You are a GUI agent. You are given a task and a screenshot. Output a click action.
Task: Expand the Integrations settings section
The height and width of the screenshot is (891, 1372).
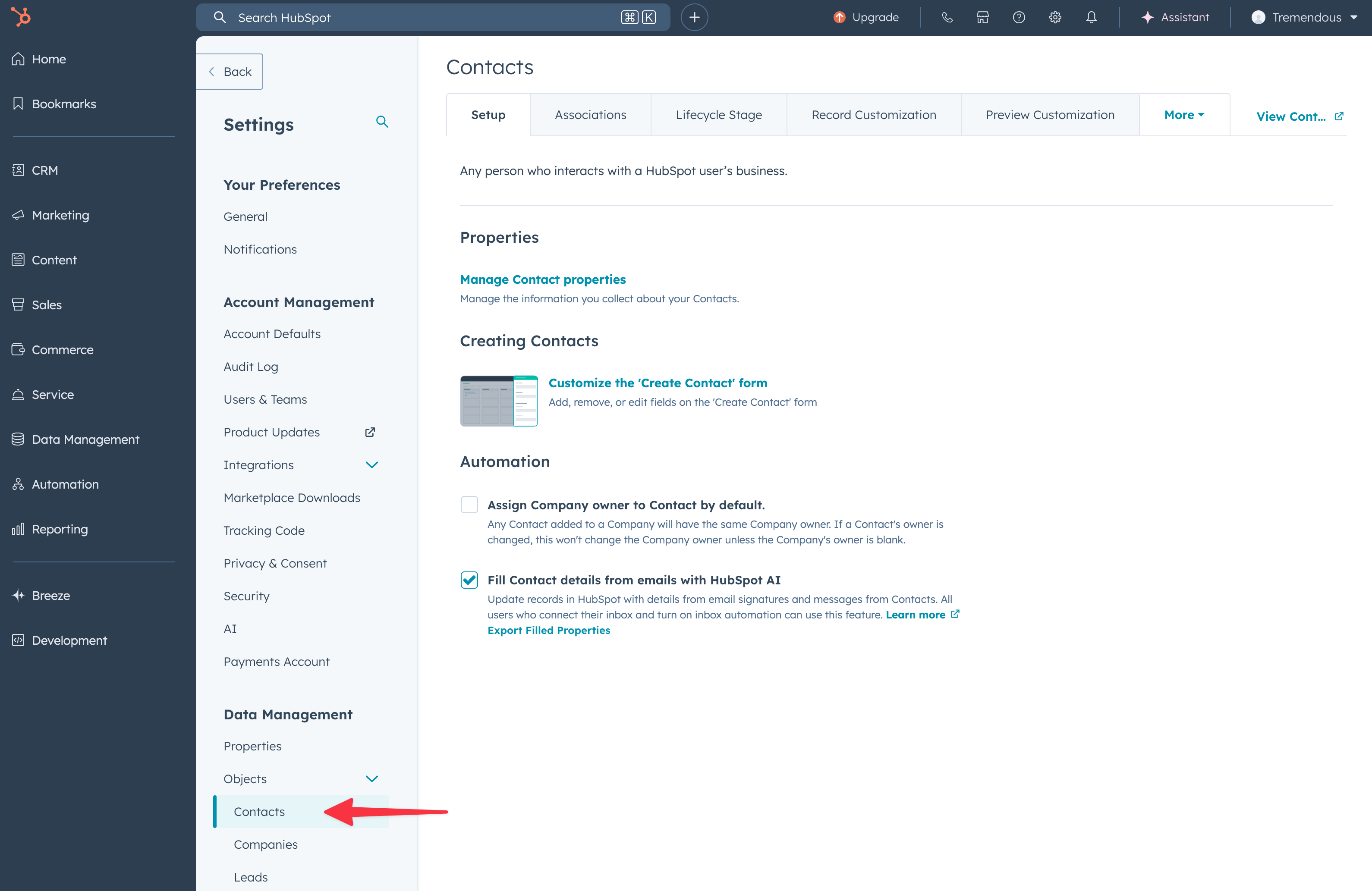372,464
